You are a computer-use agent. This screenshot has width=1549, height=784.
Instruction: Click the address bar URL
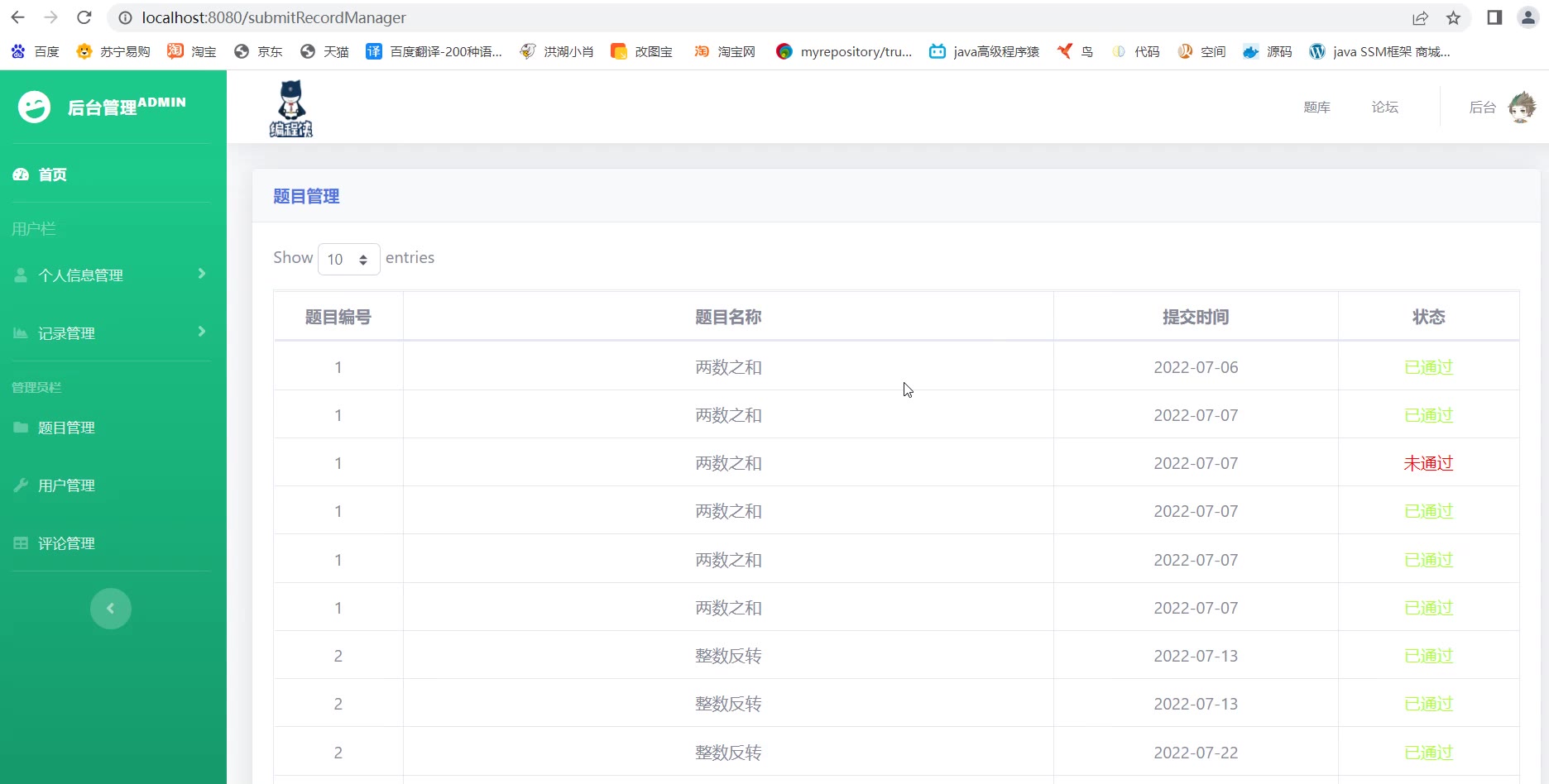pos(274,17)
